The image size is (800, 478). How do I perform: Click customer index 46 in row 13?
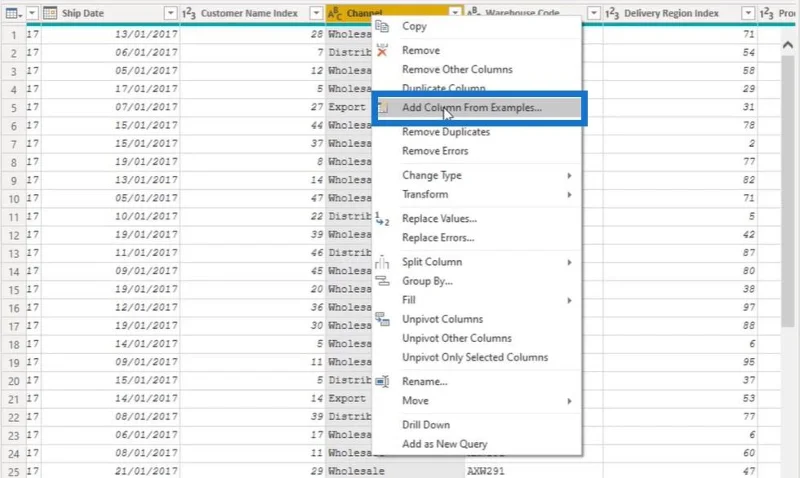[316, 253]
